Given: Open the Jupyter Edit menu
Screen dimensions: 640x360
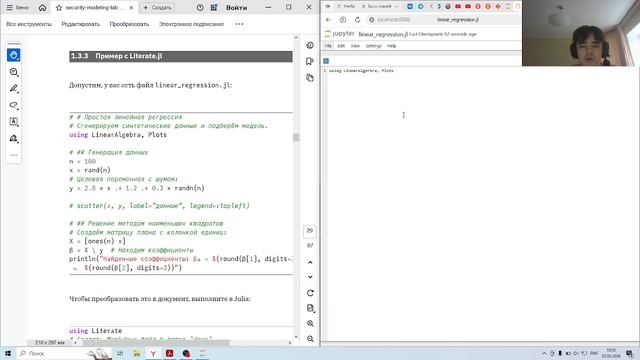Looking at the screenshot, I should [x=341, y=46].
